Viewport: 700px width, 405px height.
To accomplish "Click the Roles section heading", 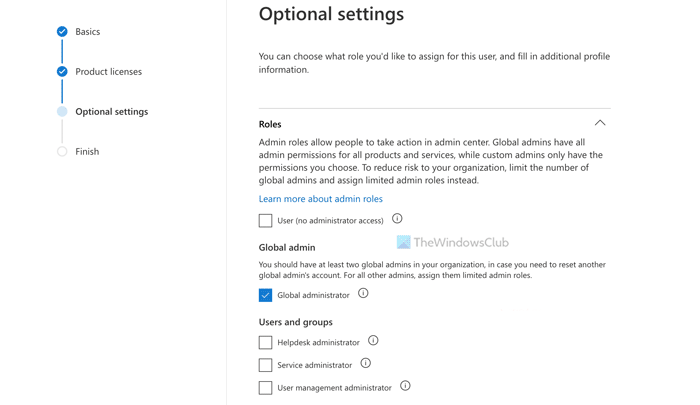I will pyautogui.click(x=270, y=124).
